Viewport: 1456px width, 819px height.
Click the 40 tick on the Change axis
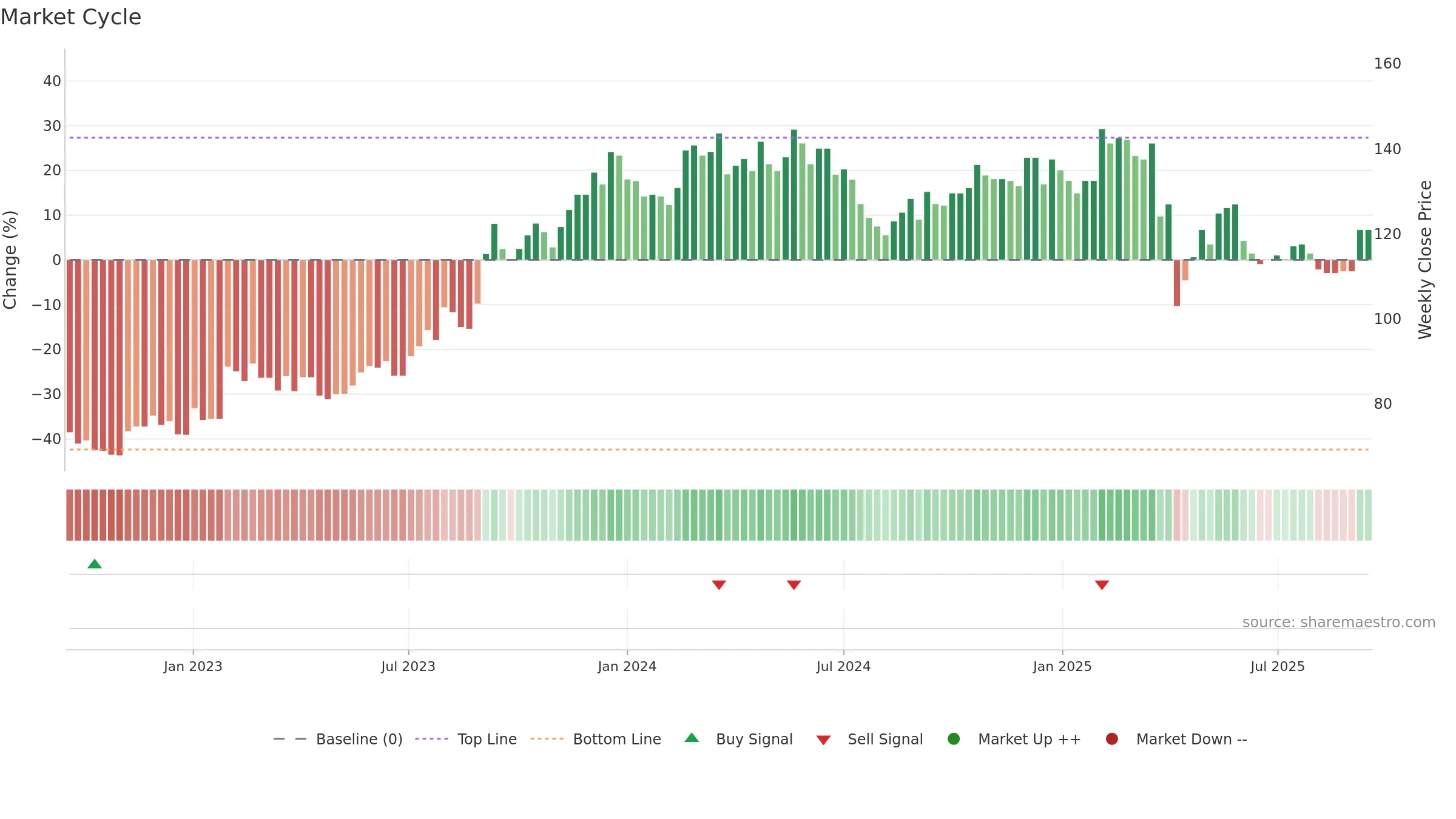pos(52,81)
